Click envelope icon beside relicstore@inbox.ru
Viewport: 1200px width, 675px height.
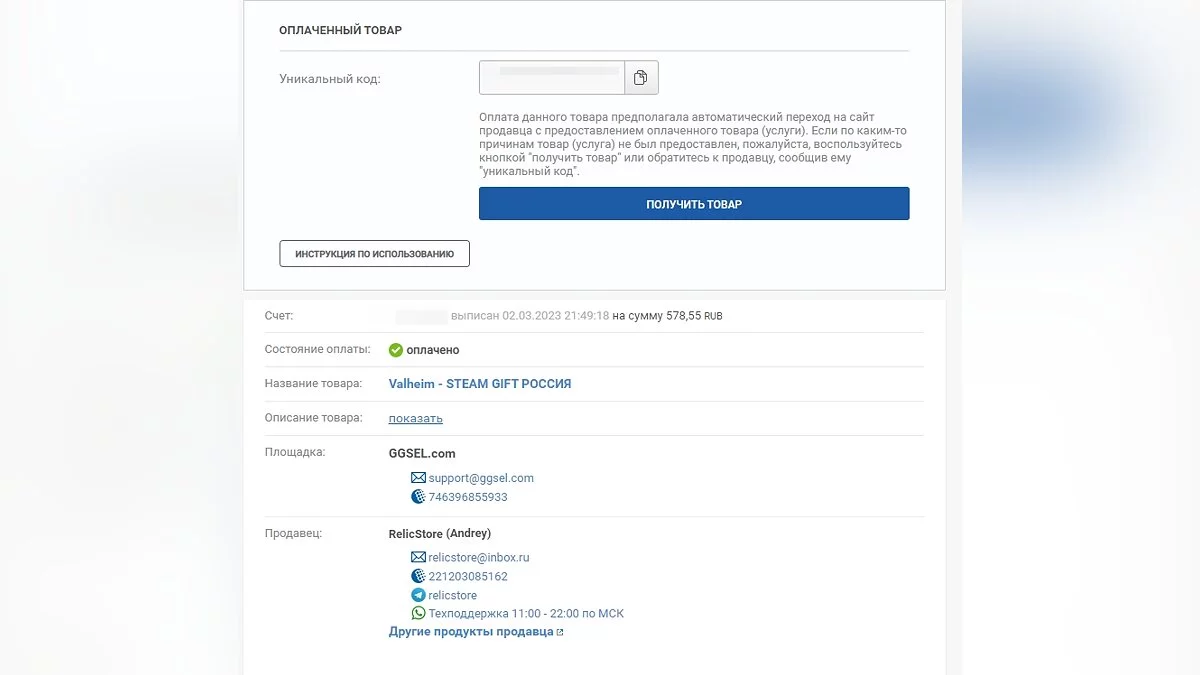point(418,557)
